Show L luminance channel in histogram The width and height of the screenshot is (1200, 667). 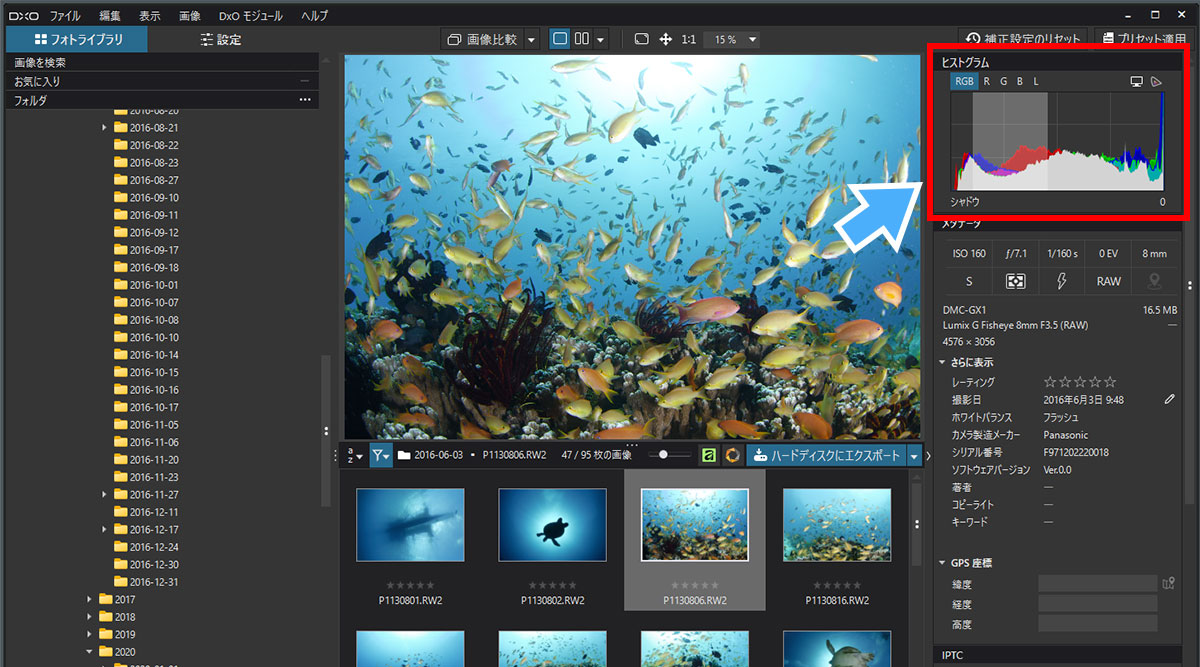1036,81
